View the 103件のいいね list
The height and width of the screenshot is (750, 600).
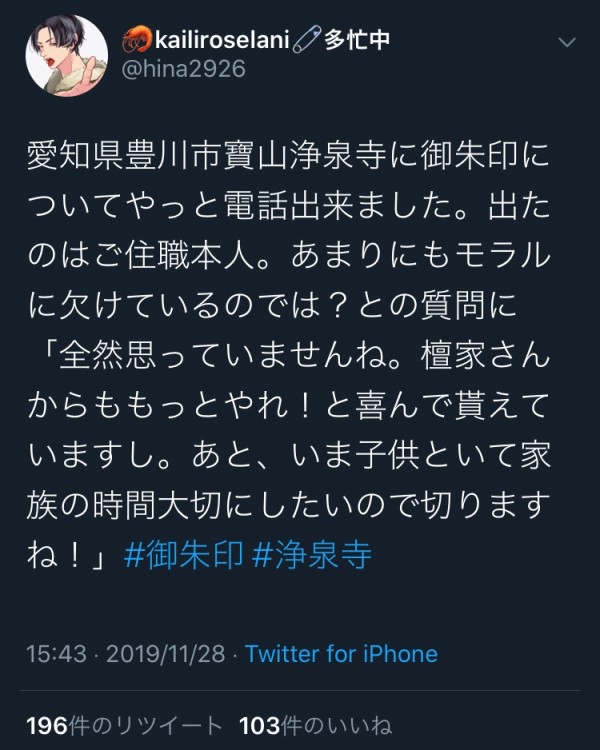(315, 726)
